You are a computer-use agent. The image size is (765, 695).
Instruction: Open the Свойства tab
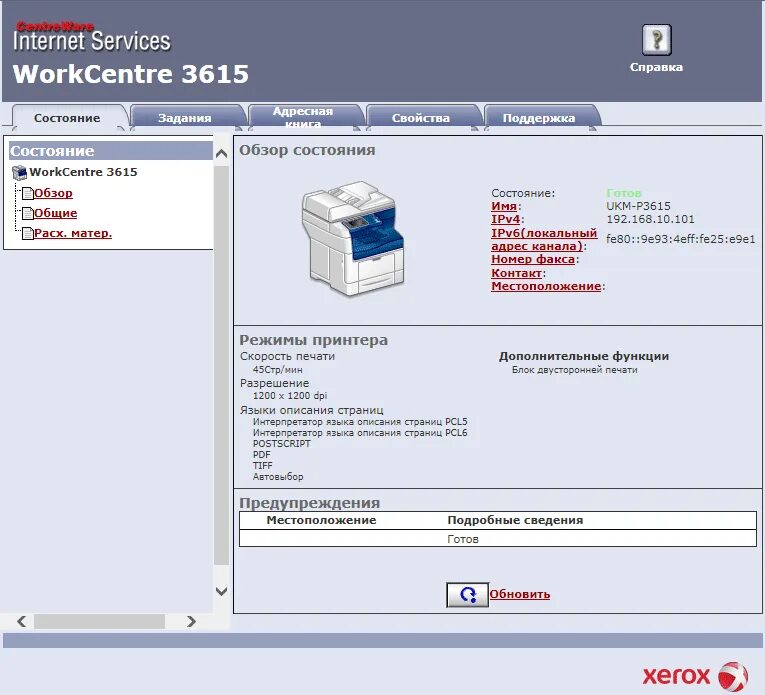coord(421,118)
